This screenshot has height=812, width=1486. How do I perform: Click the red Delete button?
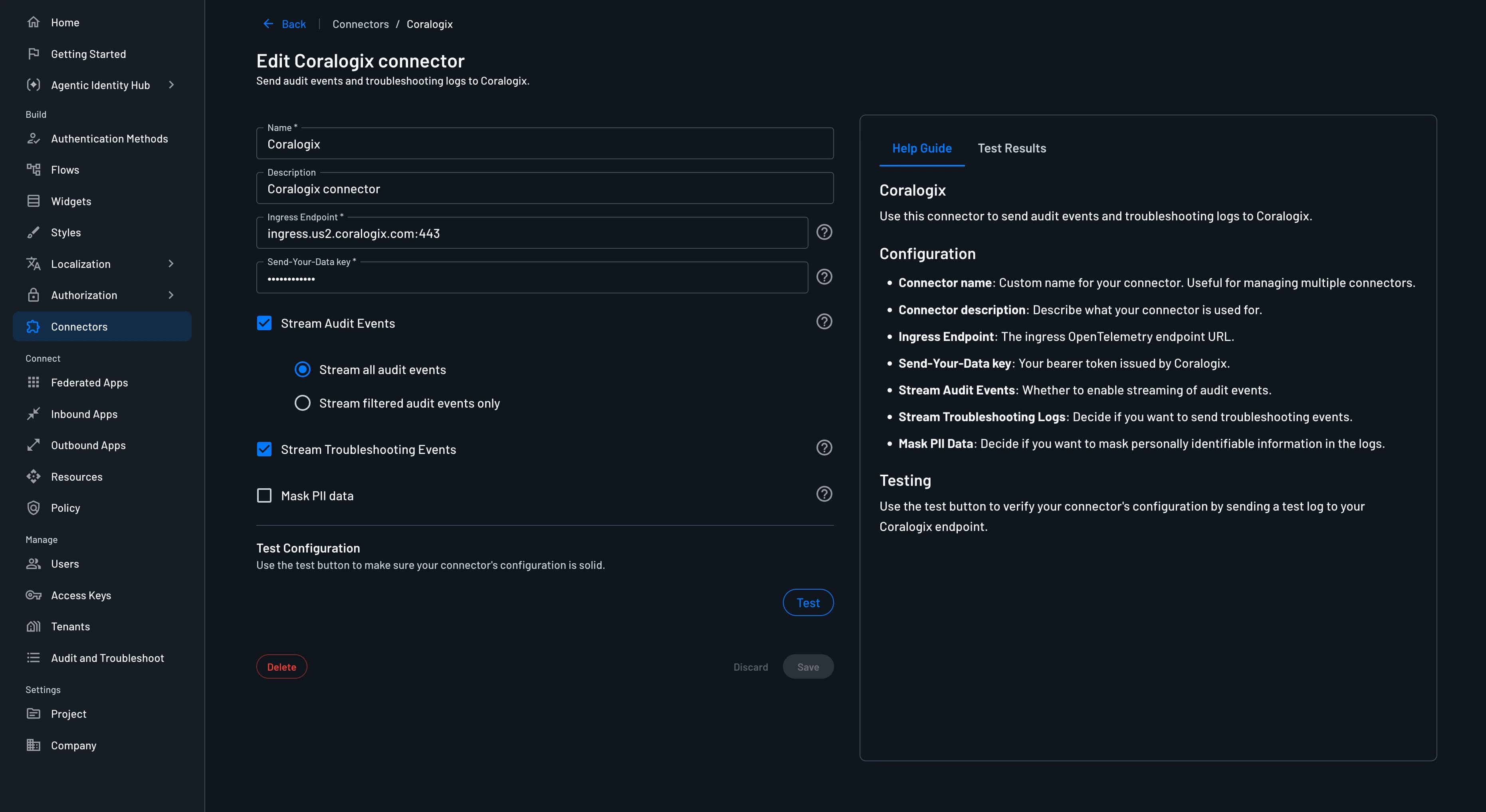pyautogui.click(x=281, y=667)
